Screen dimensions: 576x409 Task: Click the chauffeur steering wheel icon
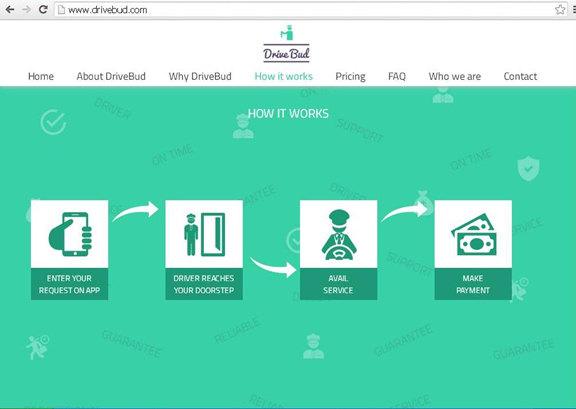pyautogui.click(x=339, y=234)
